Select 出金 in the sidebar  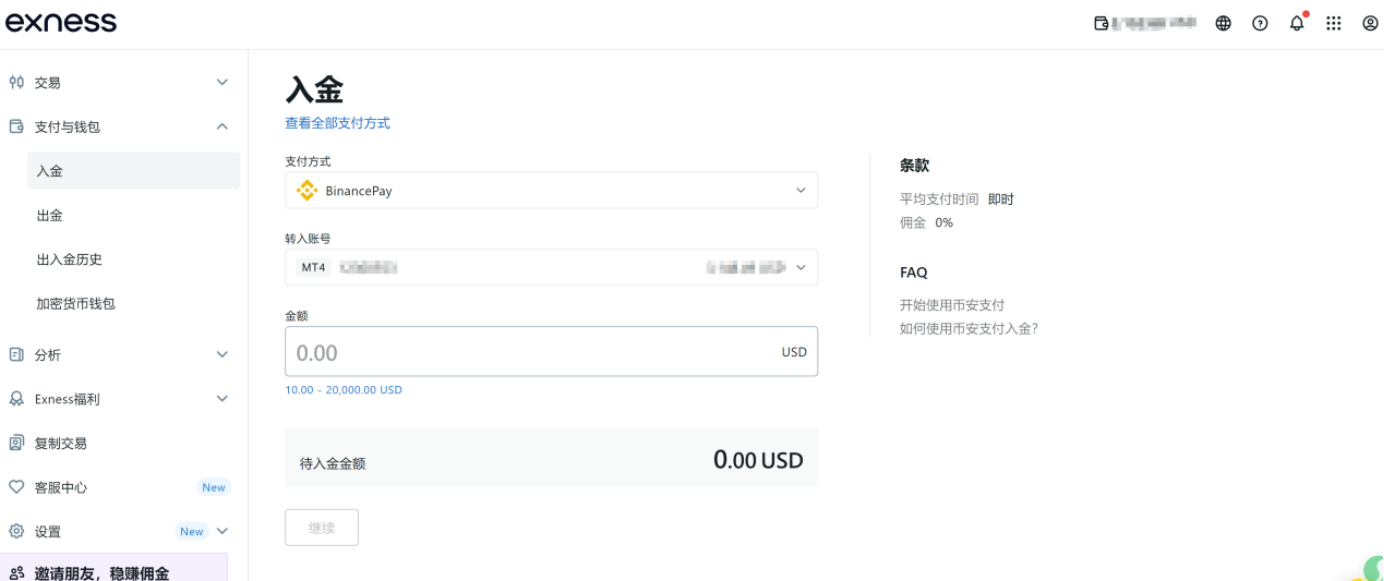(x=50, y=215)
